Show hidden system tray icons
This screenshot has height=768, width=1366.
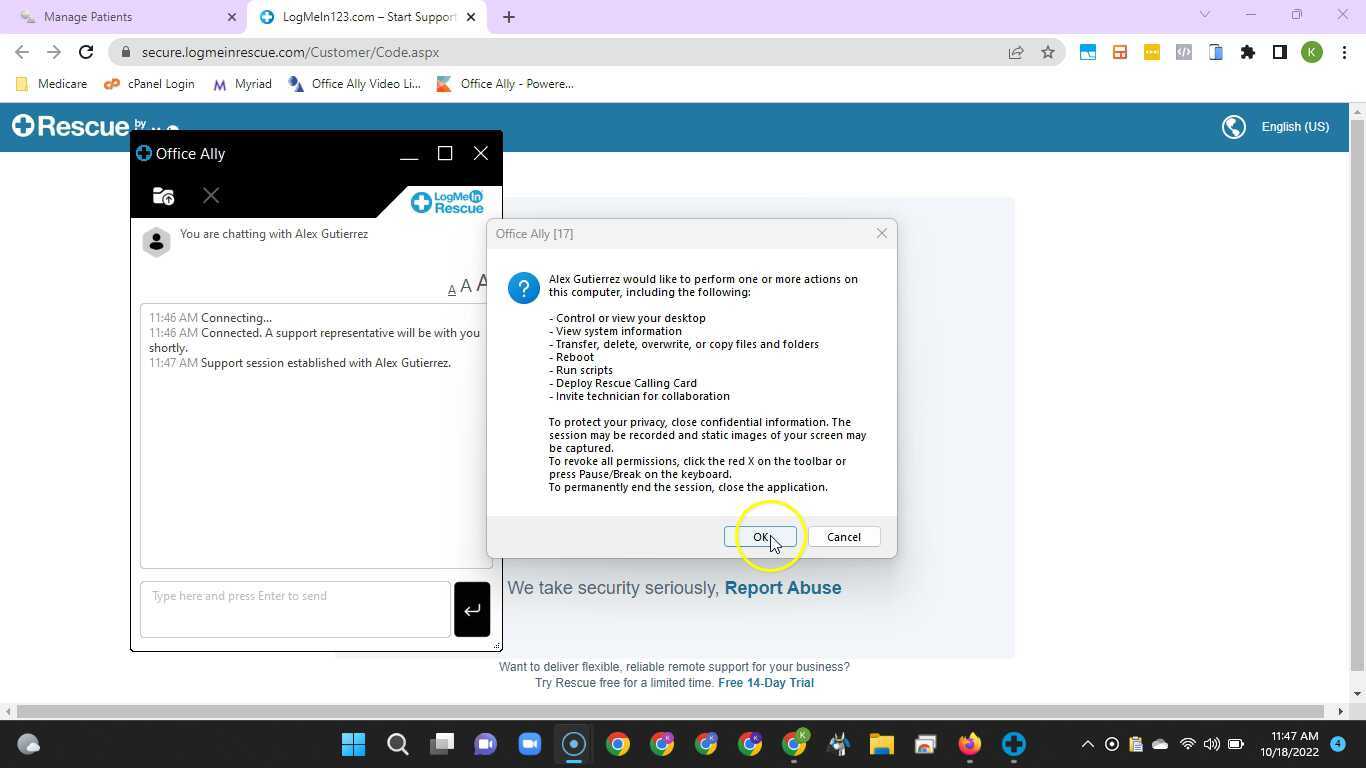click(x=1087, y=744)
